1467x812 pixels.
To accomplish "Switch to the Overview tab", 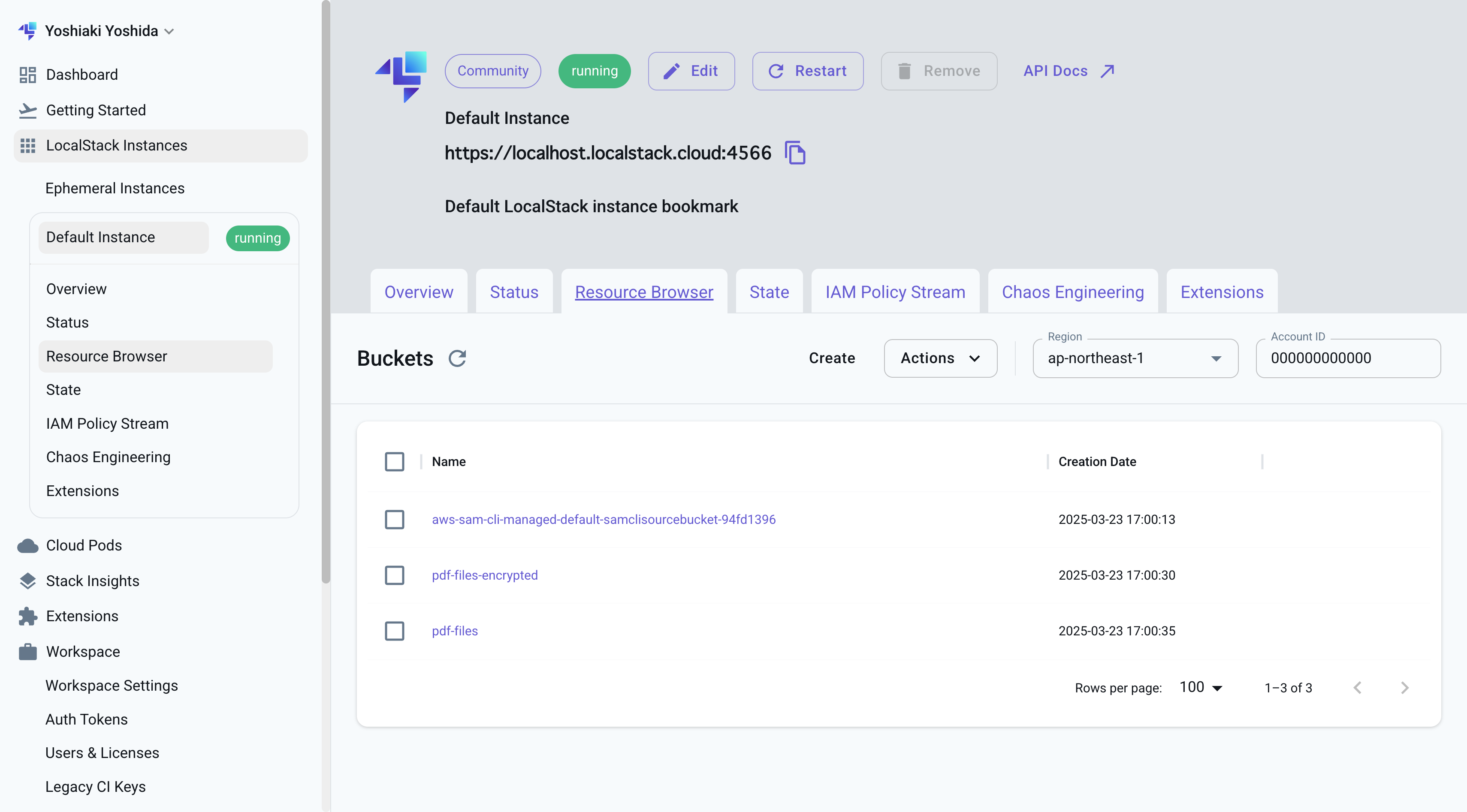I will click(x=419, y=292).
